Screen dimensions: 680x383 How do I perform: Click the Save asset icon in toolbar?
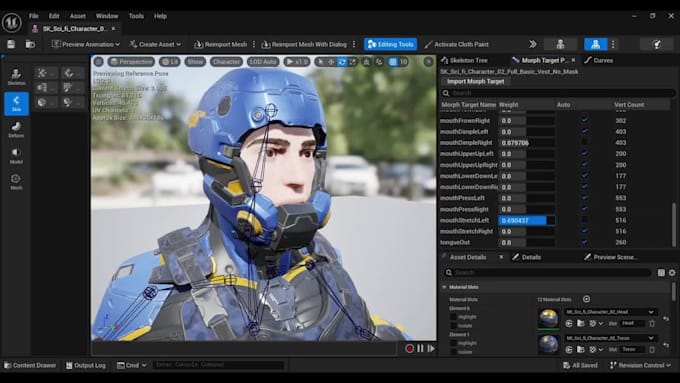pos(11,44)
